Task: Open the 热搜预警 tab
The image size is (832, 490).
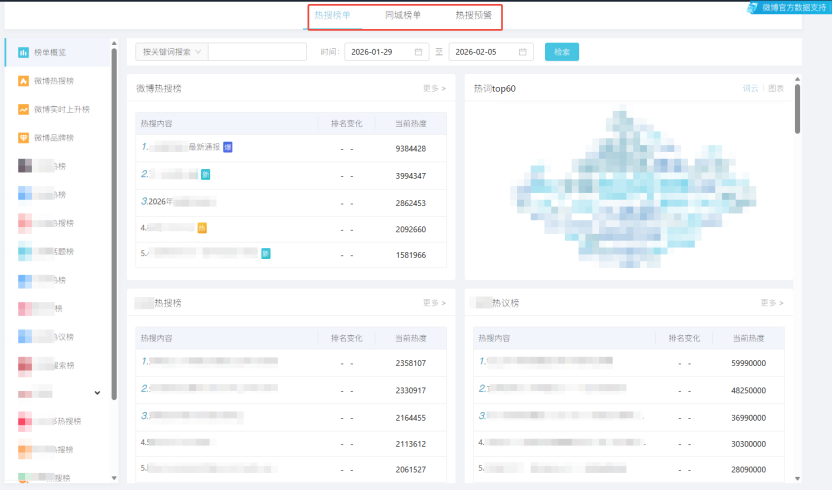Action: 473,16
